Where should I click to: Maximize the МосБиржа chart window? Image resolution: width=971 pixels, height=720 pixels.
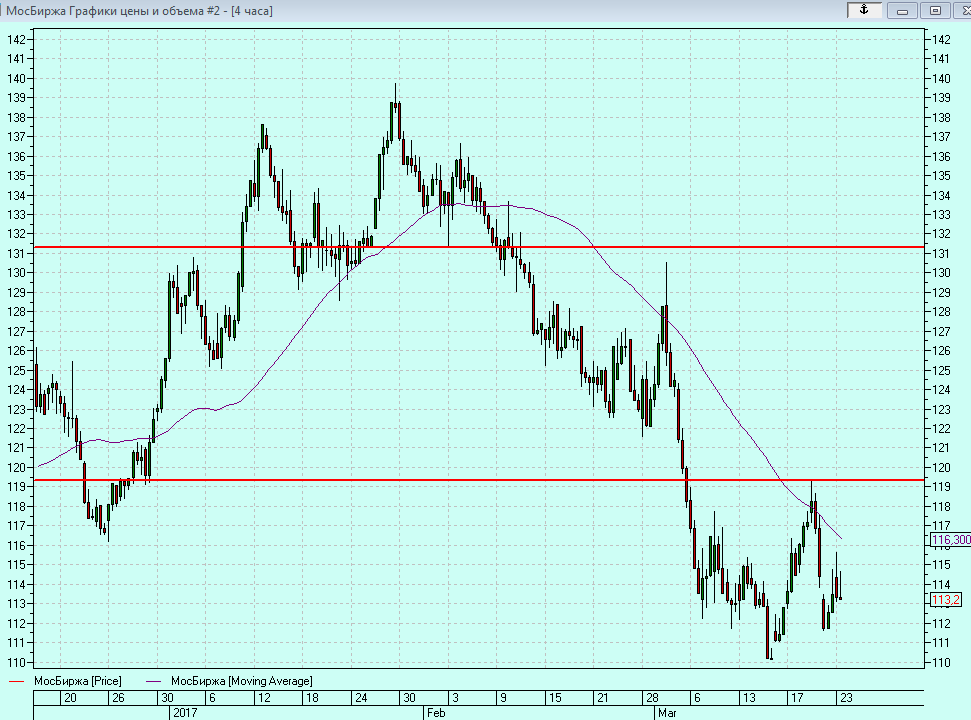[936, 11]
